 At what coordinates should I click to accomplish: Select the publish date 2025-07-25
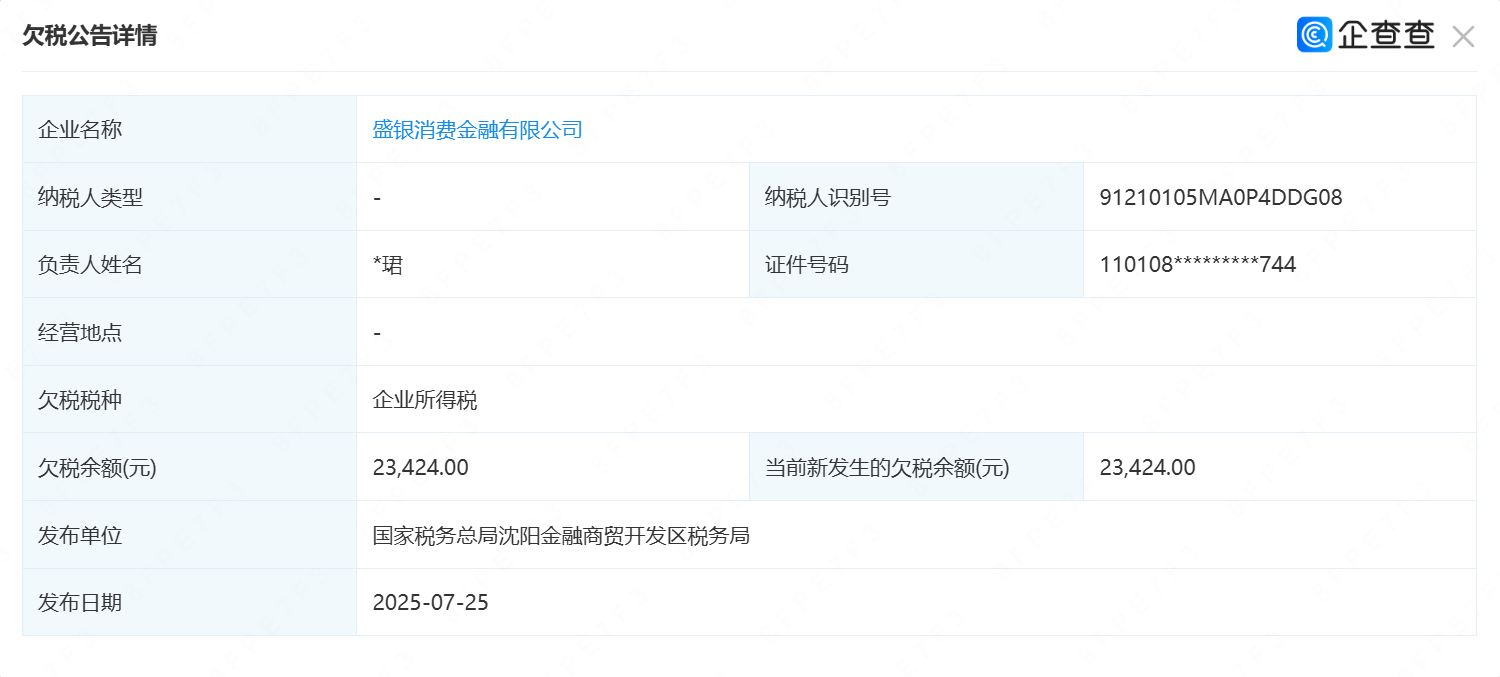click(430, 603)
